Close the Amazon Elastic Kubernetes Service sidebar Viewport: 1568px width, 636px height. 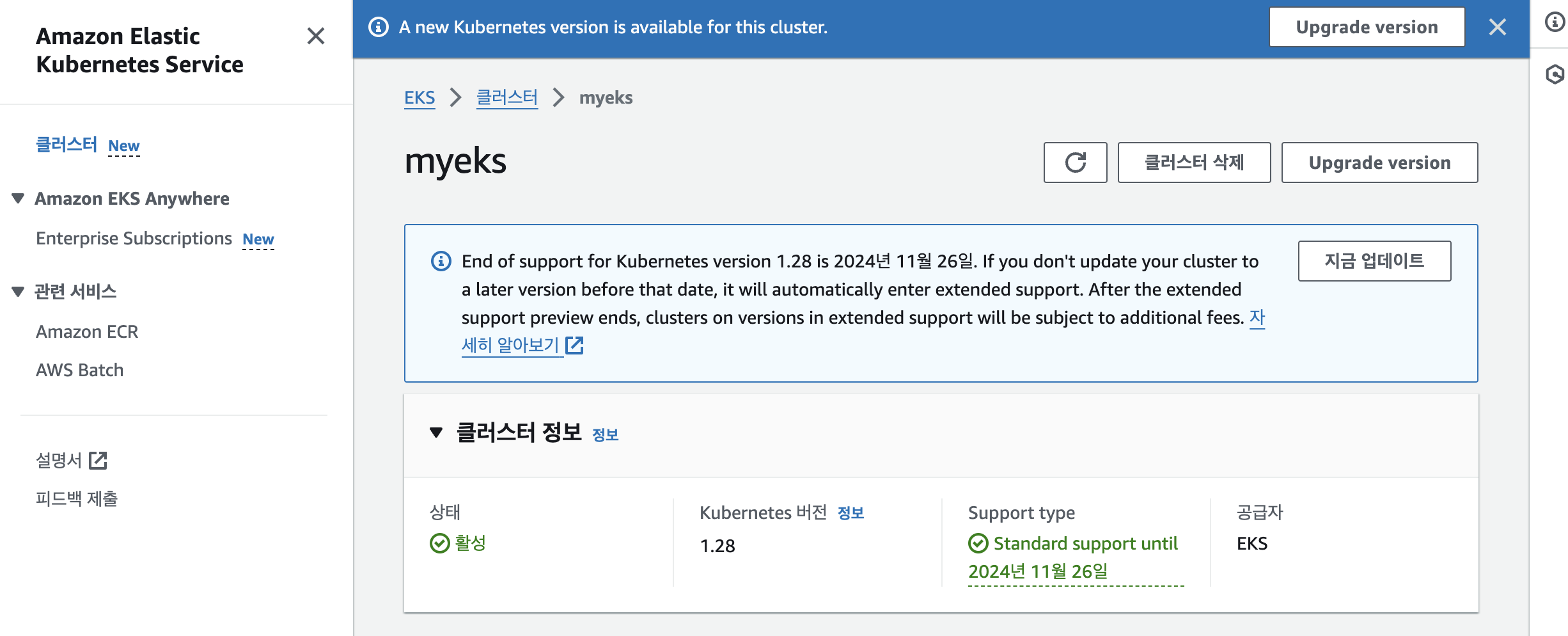click(316, 36)
